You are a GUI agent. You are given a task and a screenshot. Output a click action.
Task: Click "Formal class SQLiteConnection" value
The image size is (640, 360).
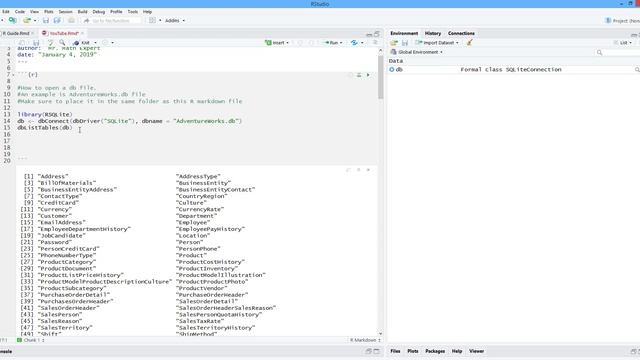[x=511, y=70]
